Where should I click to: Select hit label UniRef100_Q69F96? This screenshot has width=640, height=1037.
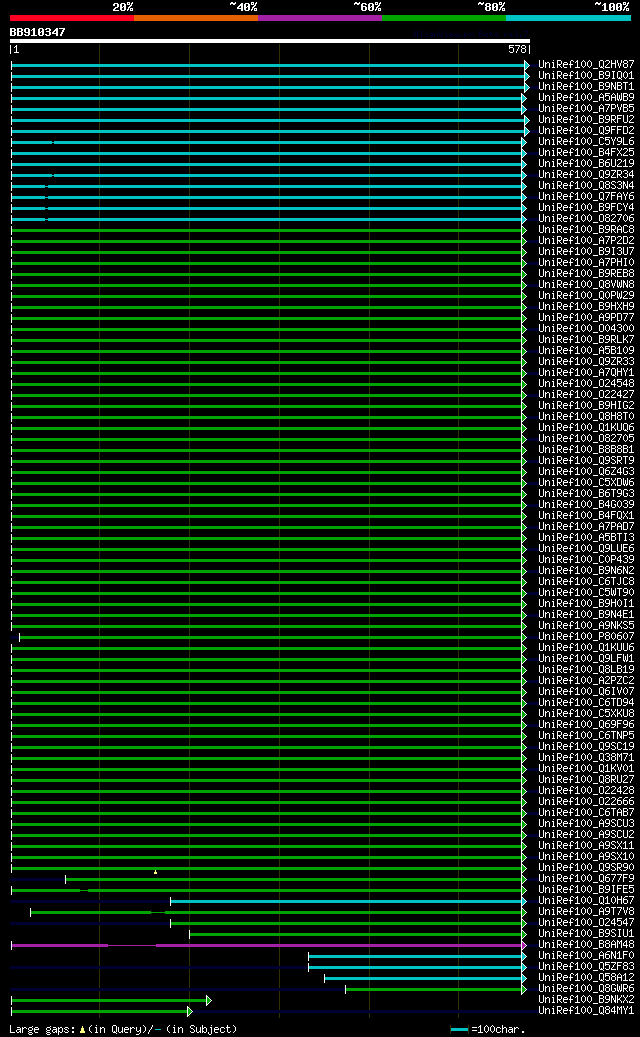[x=586, y=724]
